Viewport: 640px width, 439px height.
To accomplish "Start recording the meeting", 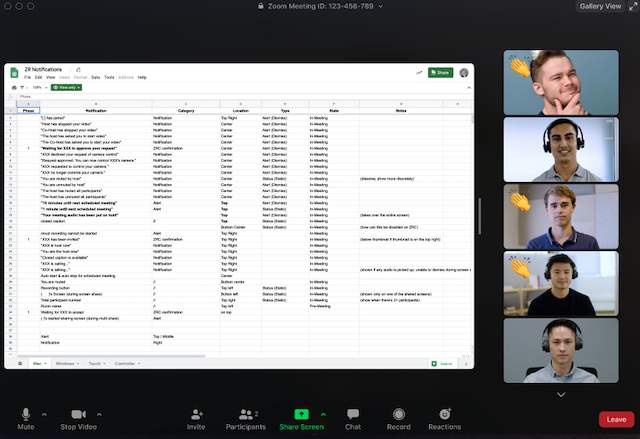I will tap(398, 419).
